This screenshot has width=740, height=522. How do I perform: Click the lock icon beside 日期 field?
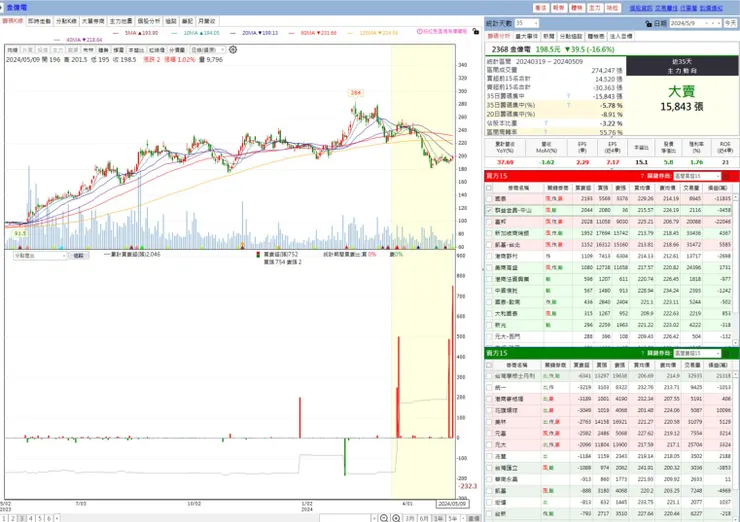(648, 23)
